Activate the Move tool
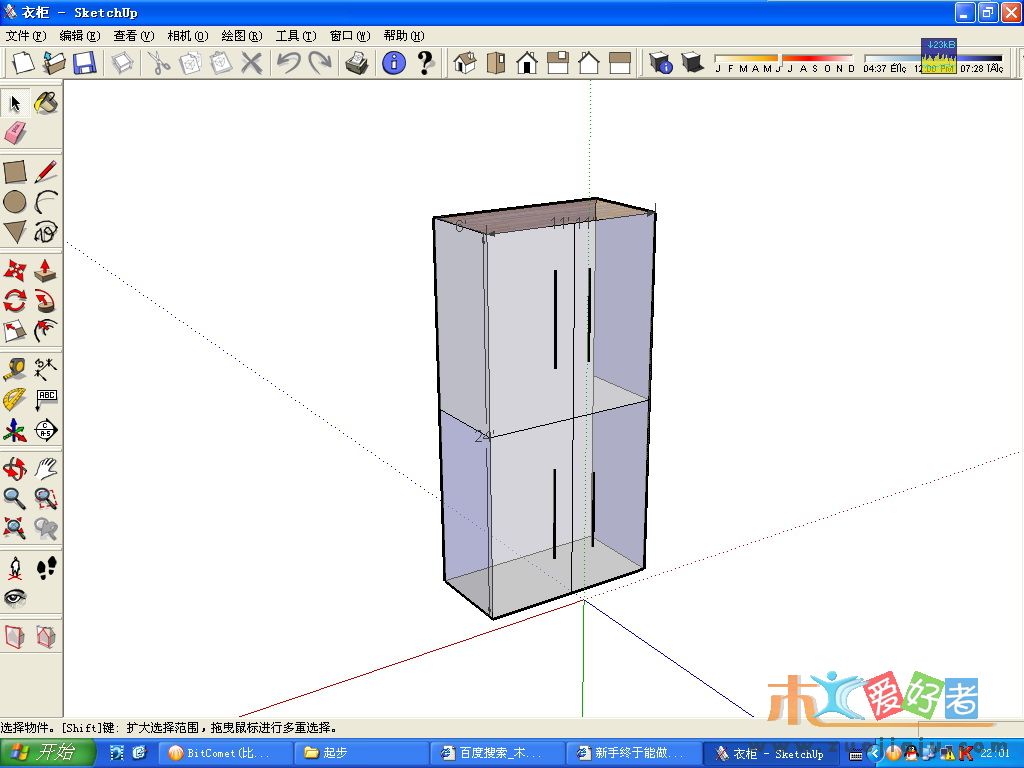The height and width of the screenshot is (768, 1024). click(15, 270)
